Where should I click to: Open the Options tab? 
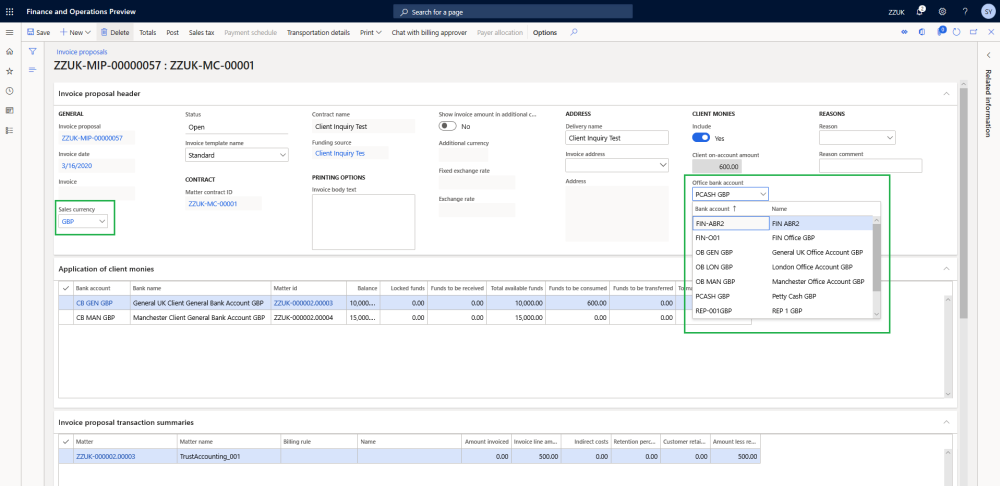pos(545,32)
